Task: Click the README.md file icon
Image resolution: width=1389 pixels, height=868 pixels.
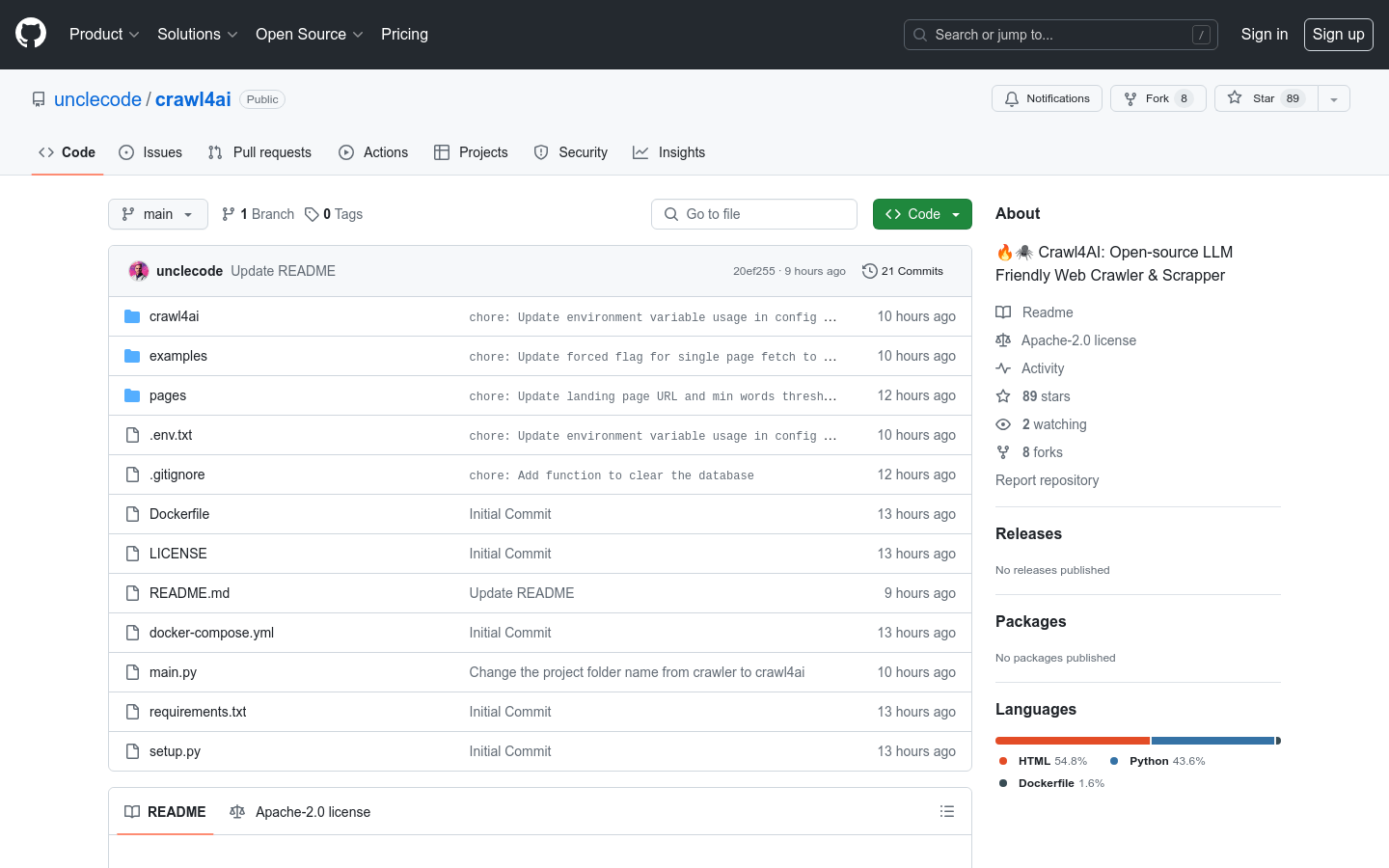Action: (132, 593)
